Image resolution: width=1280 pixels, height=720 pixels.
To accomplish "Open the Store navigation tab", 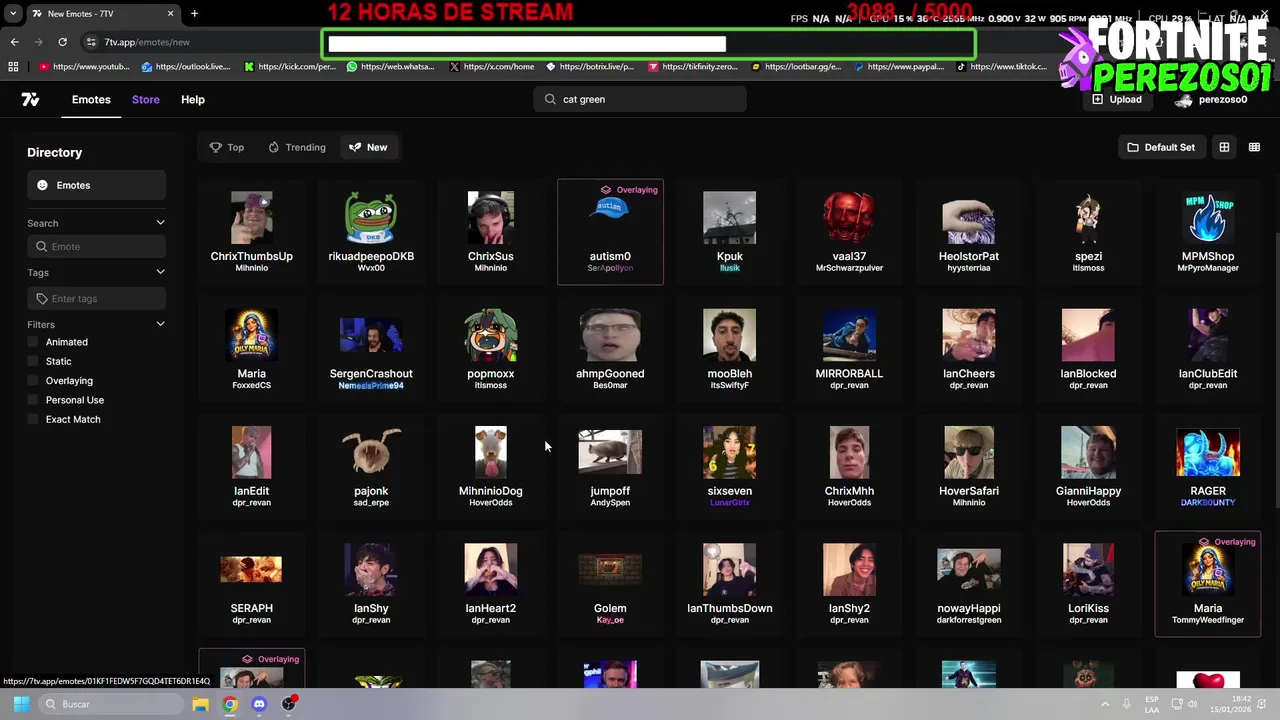I will click(146, 99).
